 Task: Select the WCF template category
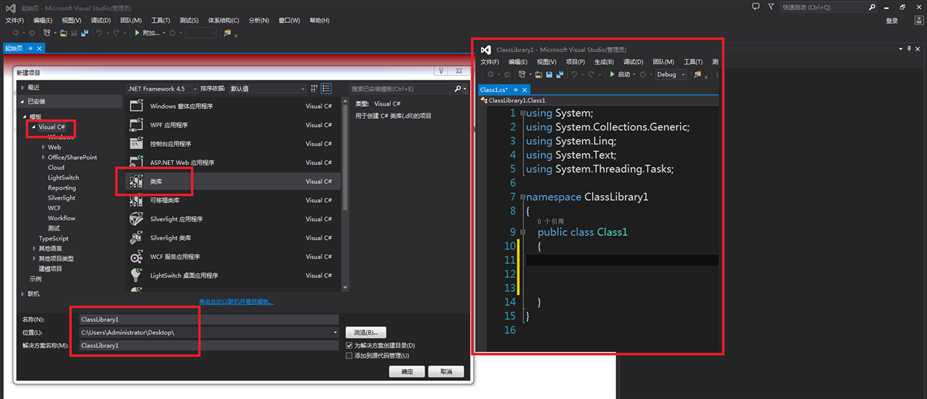tap(54, 208)
